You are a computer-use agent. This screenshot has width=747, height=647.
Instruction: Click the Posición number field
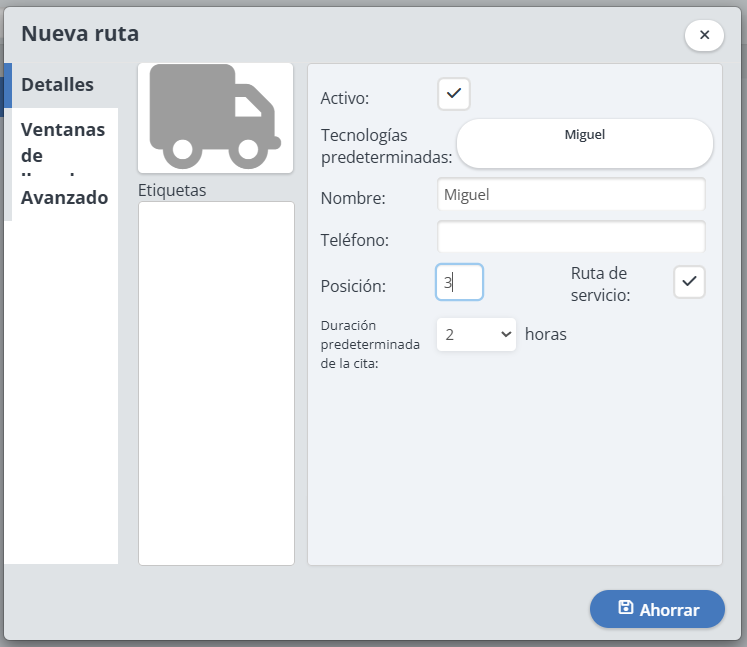[x=459, y=282]
